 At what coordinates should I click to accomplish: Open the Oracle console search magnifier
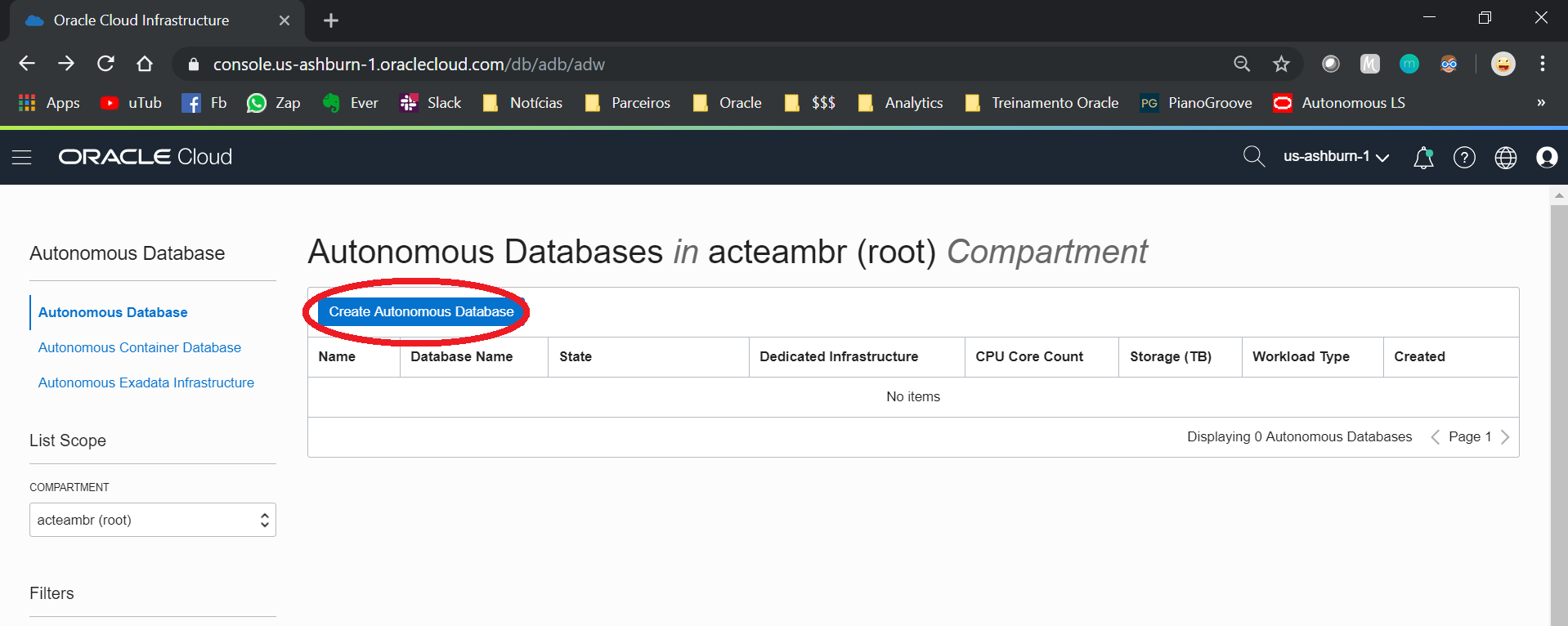pos(1253,156)
